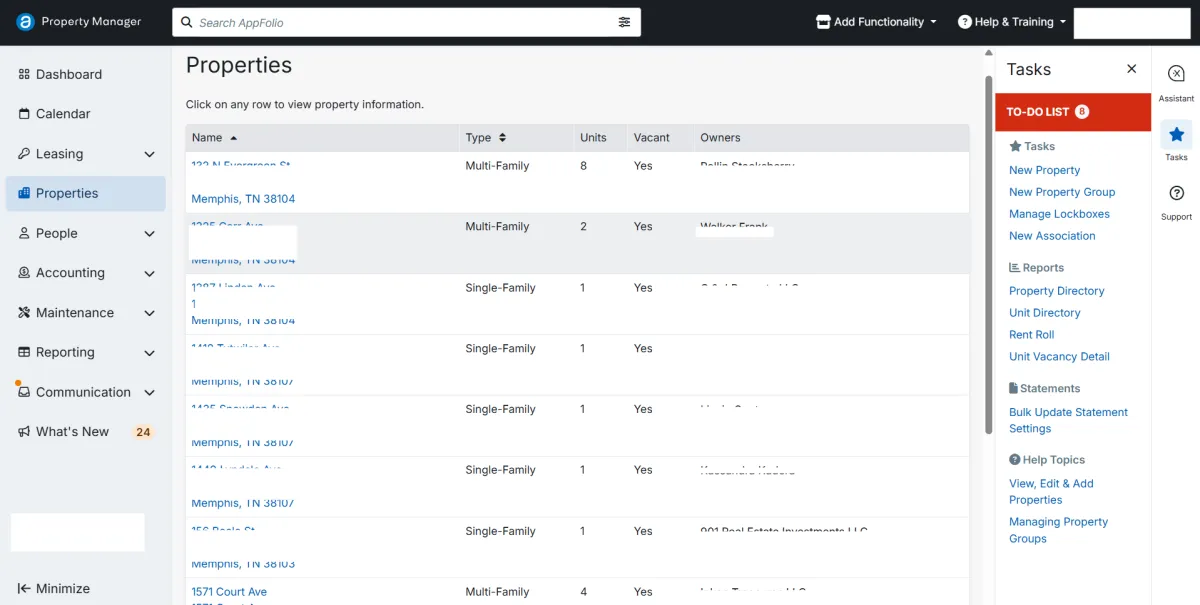Viewport: 1200px width, 605px height.
Task: Open Add Functionality dropdown
Action: (x=877, y=22)
